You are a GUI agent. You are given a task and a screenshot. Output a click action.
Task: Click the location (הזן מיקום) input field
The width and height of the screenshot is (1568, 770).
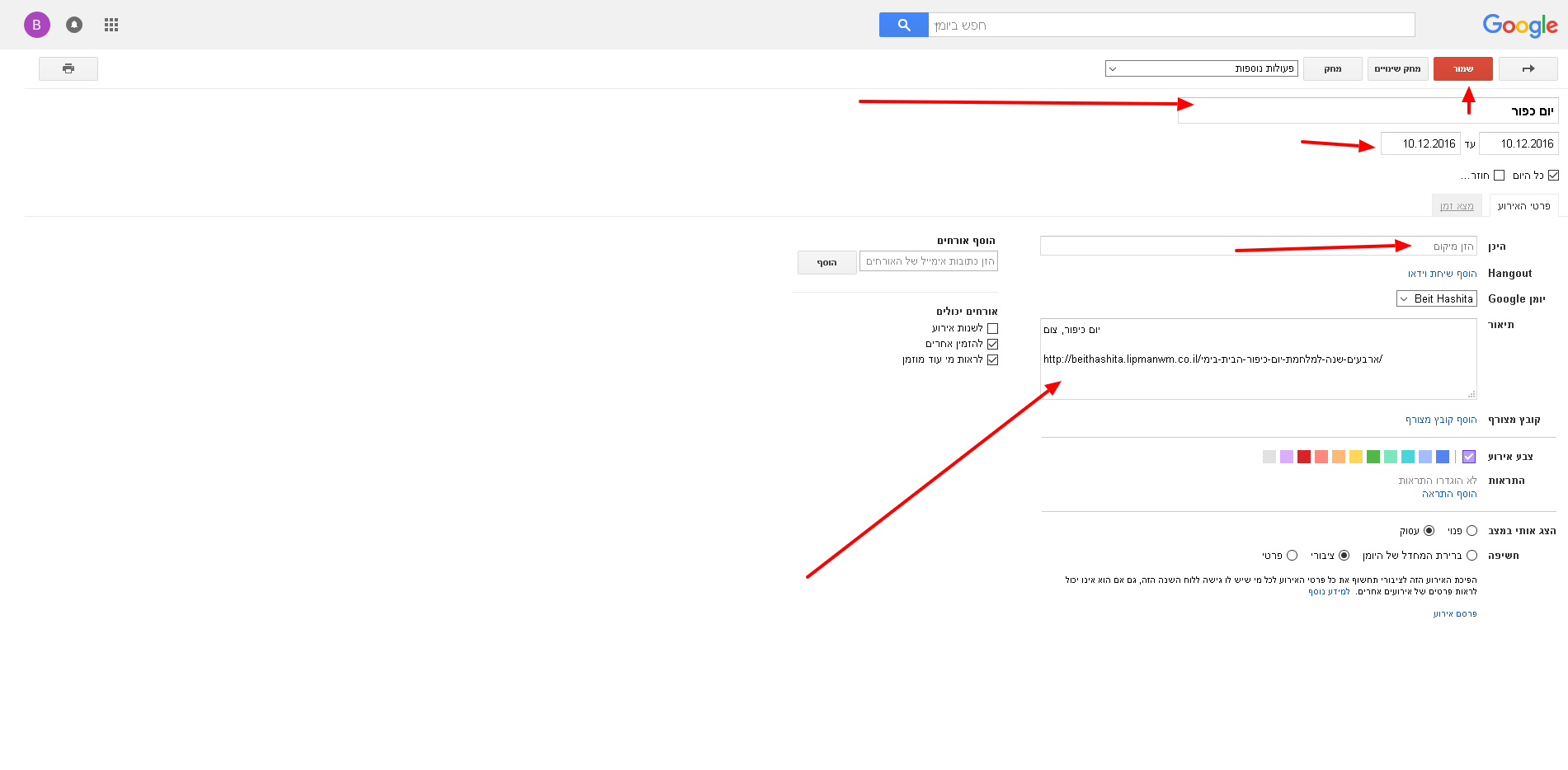tap(1258, 246)
